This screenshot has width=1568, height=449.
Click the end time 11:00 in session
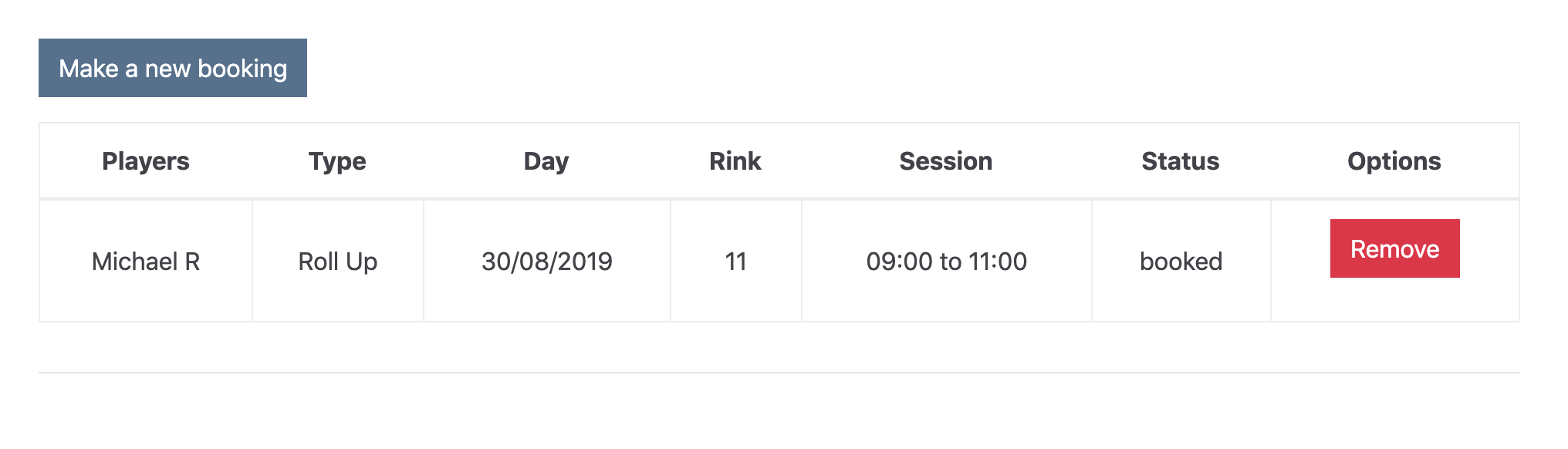click(998, 262)
